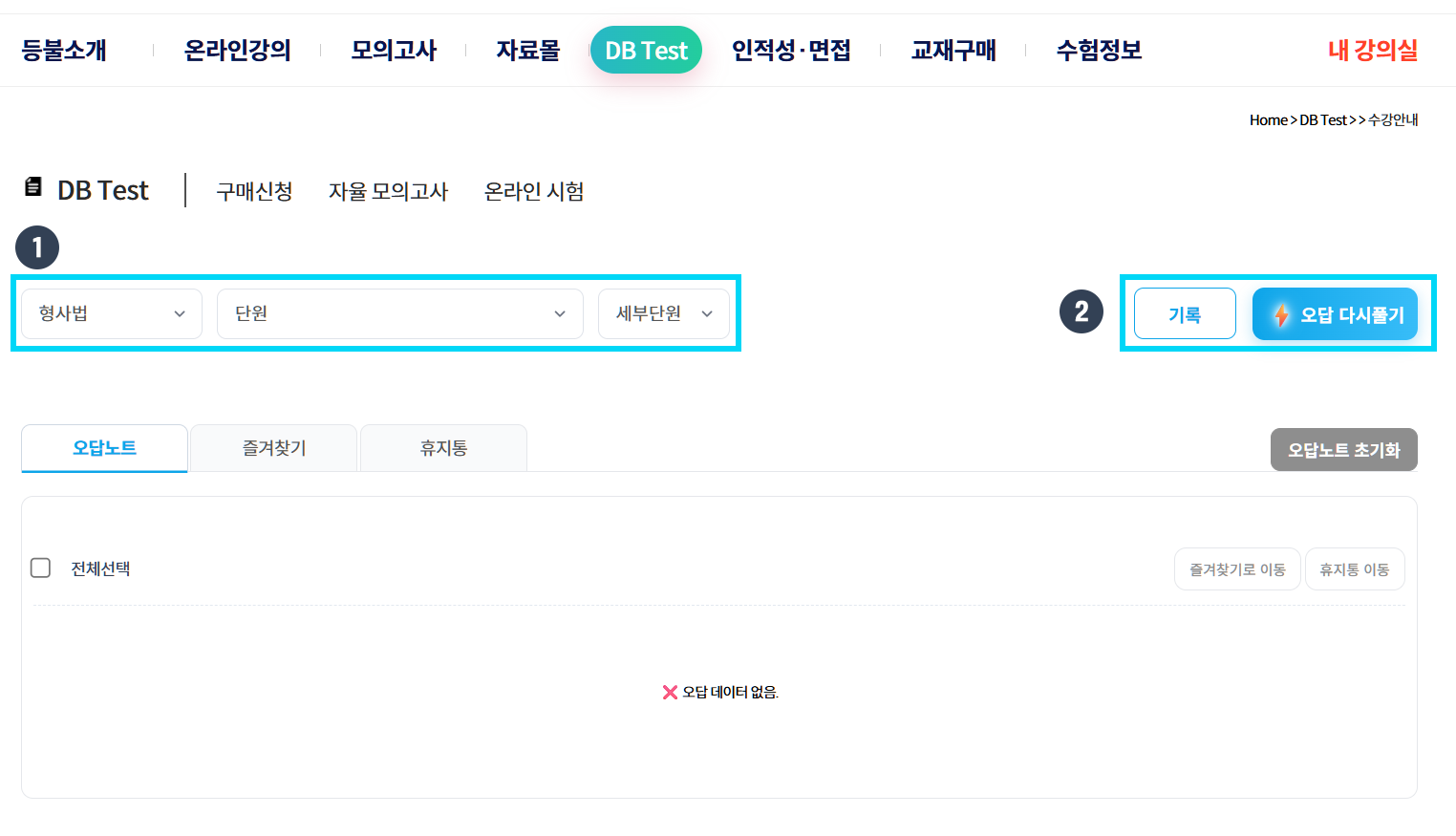Click the 기록 button
The width and height of the screenshot is (1456, 836).
1185,314
